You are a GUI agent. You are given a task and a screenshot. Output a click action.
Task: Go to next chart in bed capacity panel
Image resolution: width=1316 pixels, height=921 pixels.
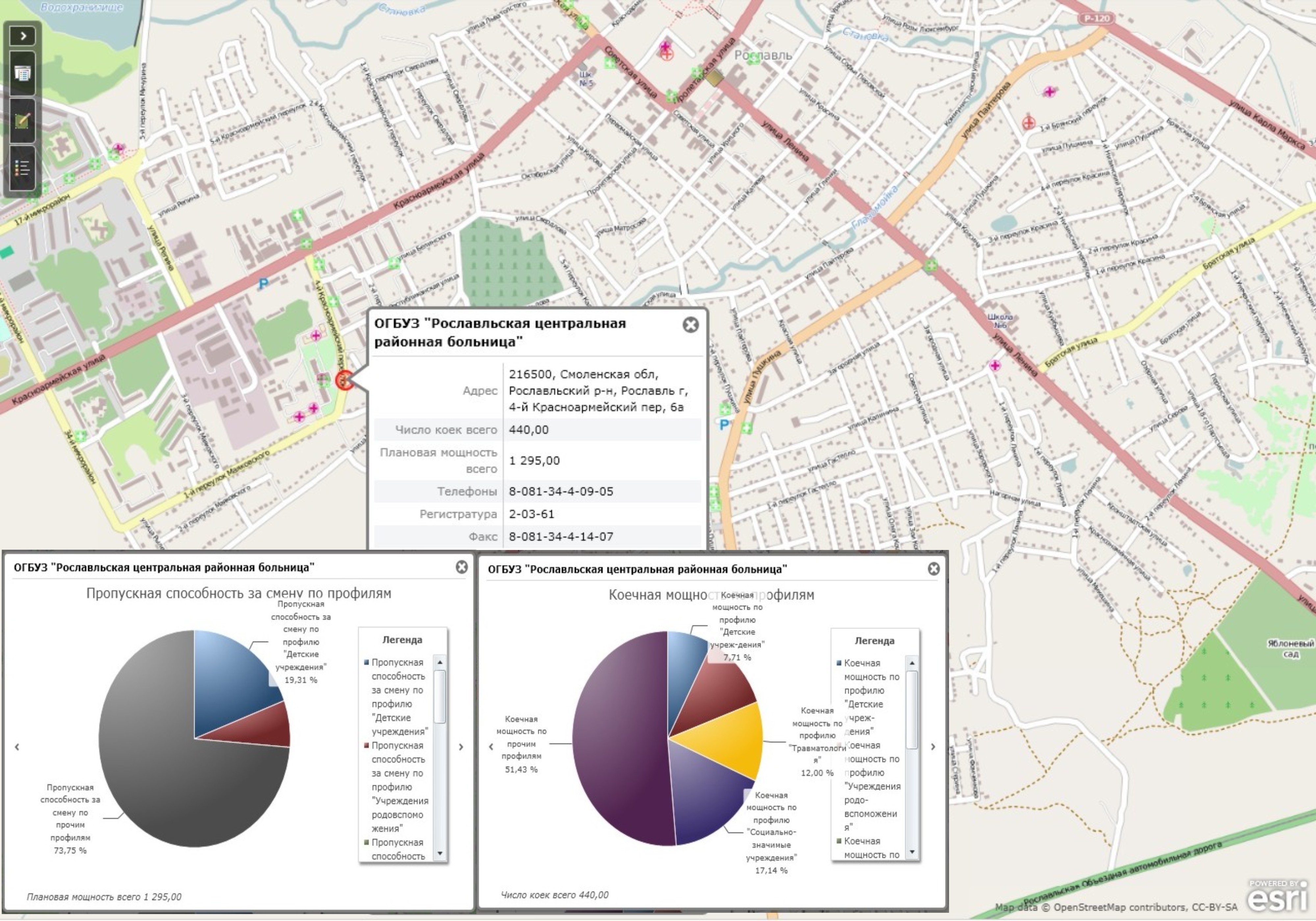pos(933,747)
